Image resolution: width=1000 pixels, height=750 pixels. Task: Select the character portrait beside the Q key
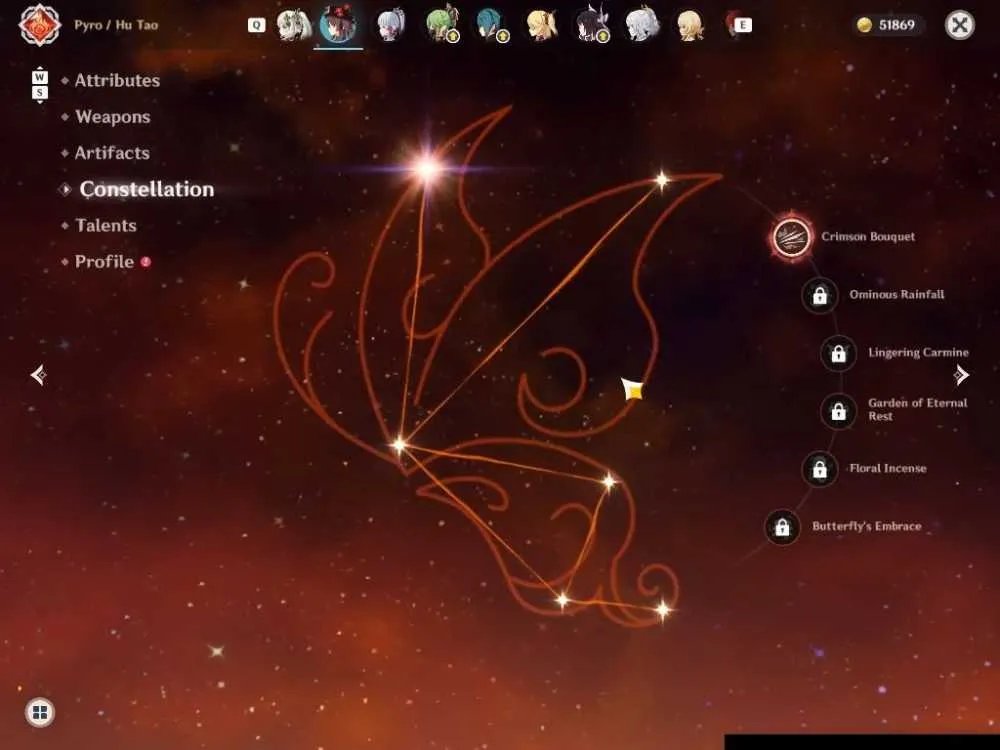(x=293, y=25)
